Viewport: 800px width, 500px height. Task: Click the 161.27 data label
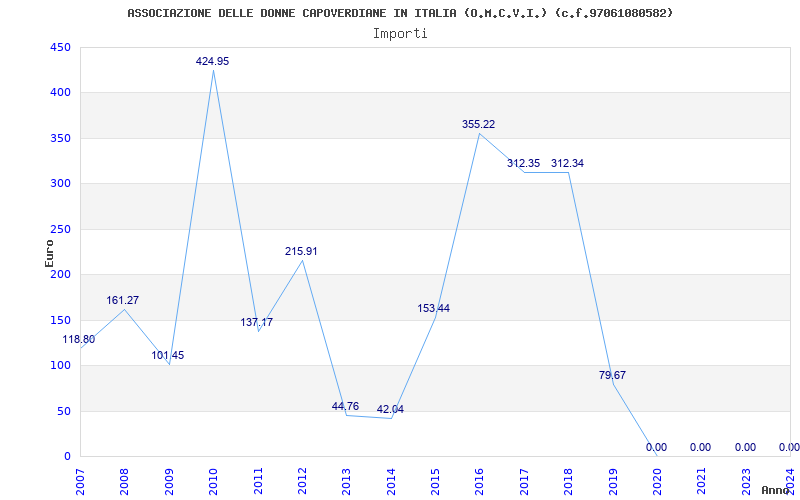[122, 301]
